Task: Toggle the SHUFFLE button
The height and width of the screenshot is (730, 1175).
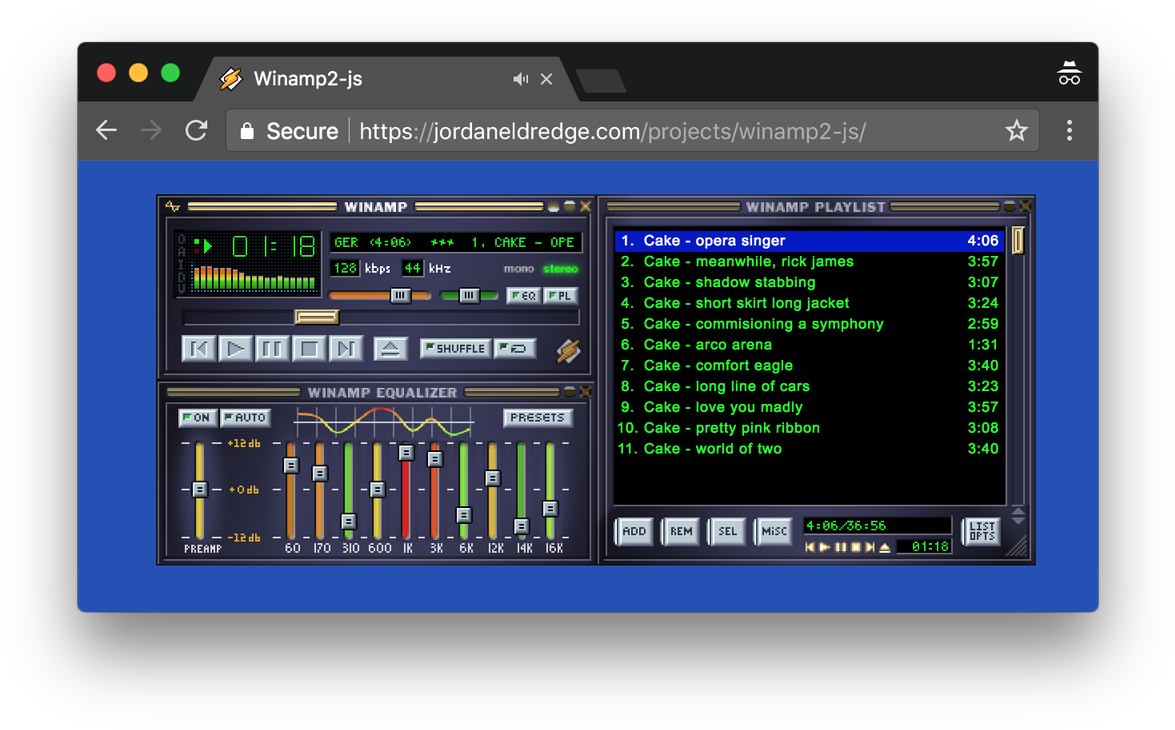Action: (456, 349)
